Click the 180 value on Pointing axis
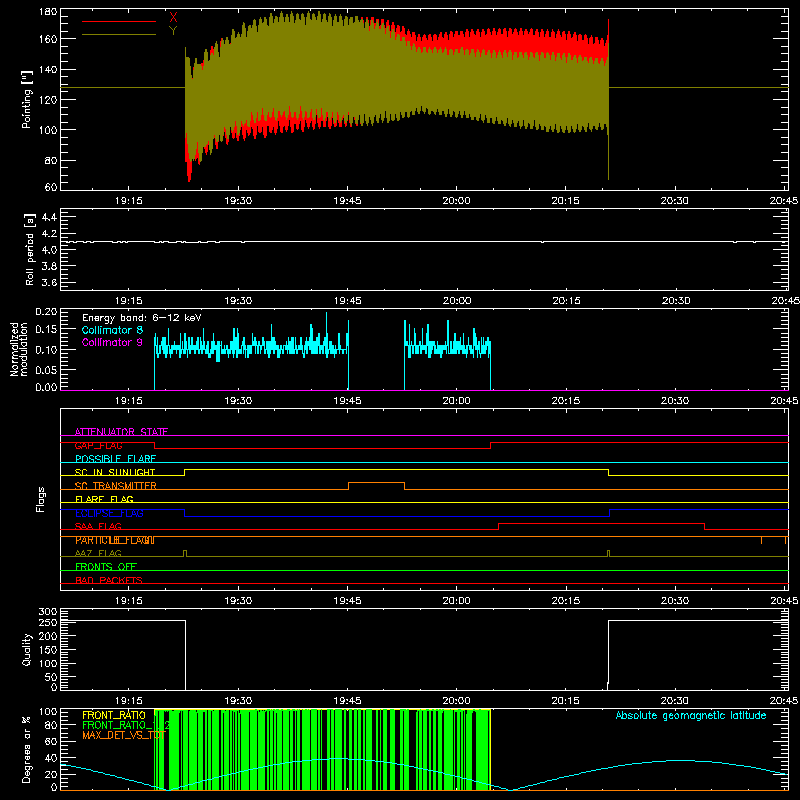 (48, 12)
